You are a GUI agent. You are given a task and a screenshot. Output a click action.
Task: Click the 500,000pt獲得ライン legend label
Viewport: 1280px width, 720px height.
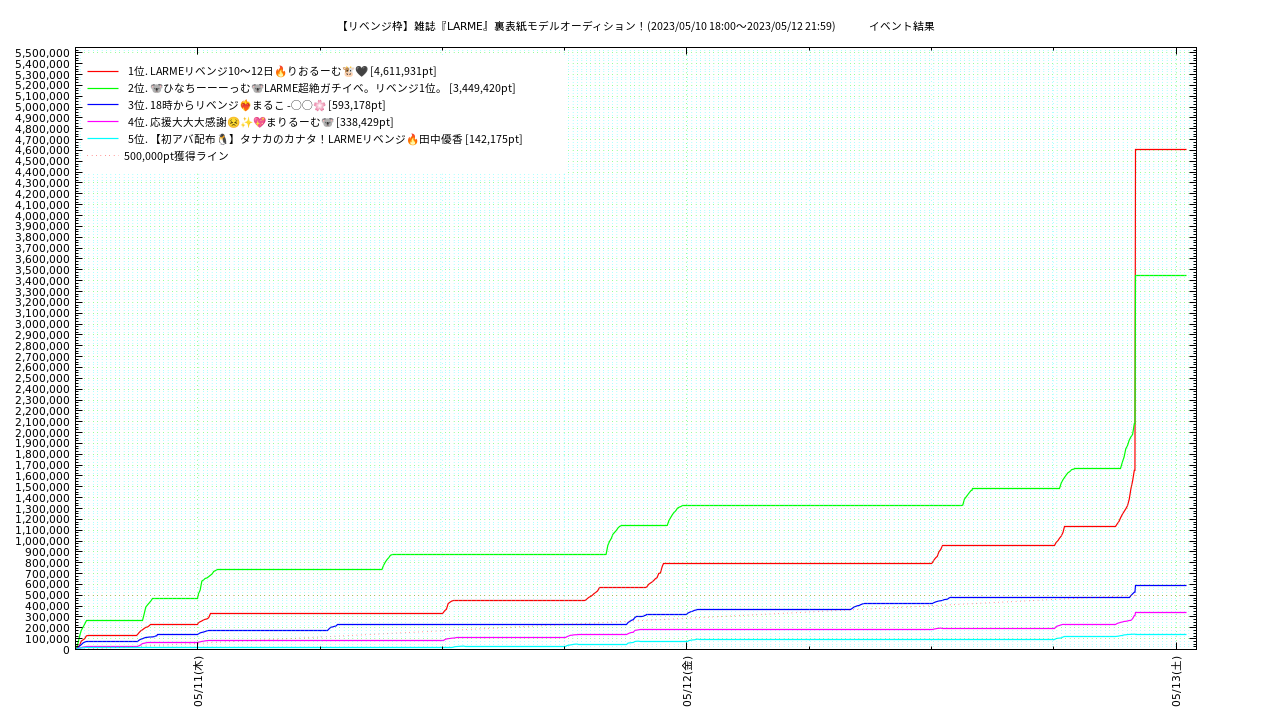[176, 156]
